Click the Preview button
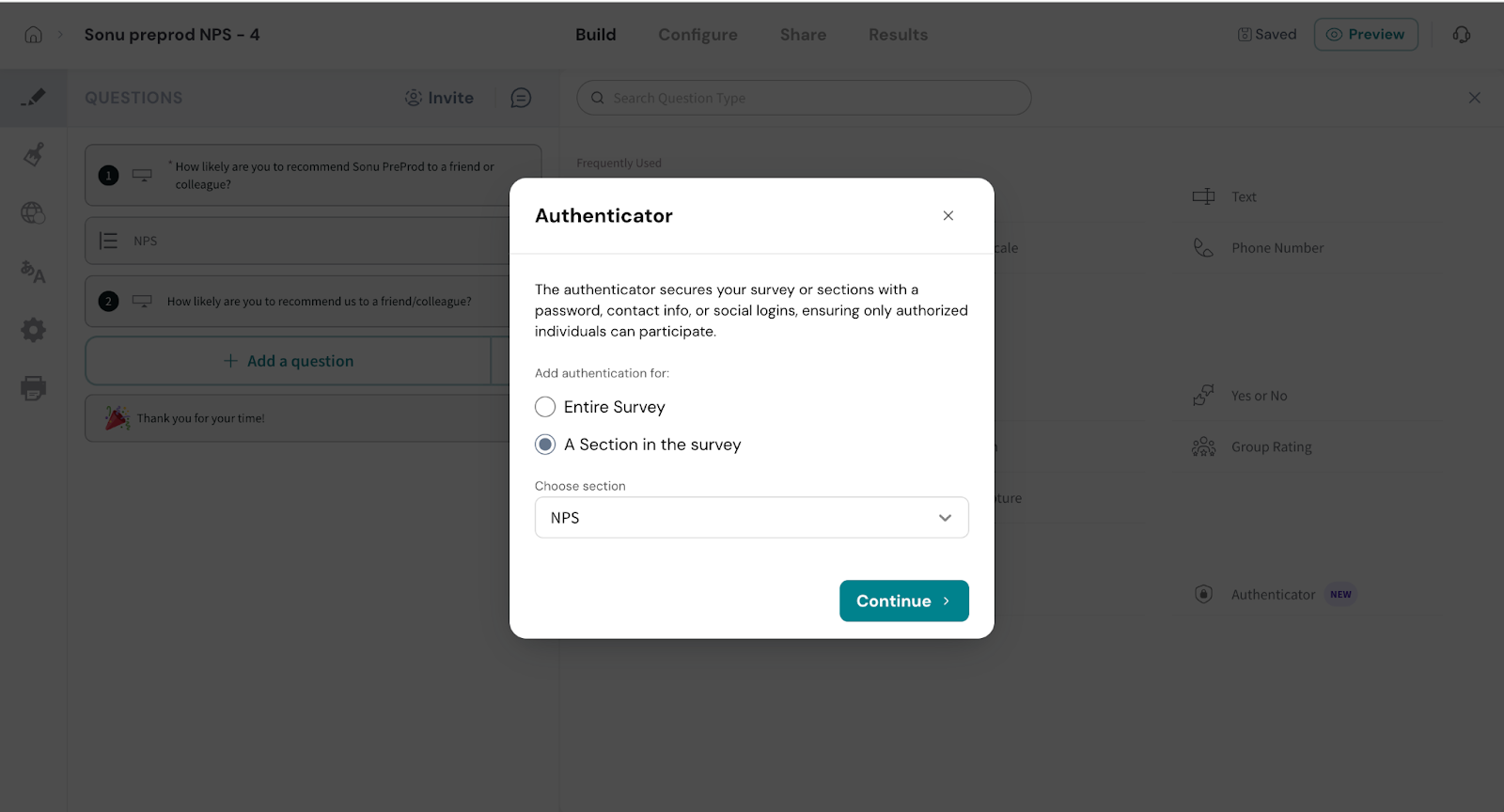Image resolution: width=1504 pixels, height=812 pixels. 1365,35
